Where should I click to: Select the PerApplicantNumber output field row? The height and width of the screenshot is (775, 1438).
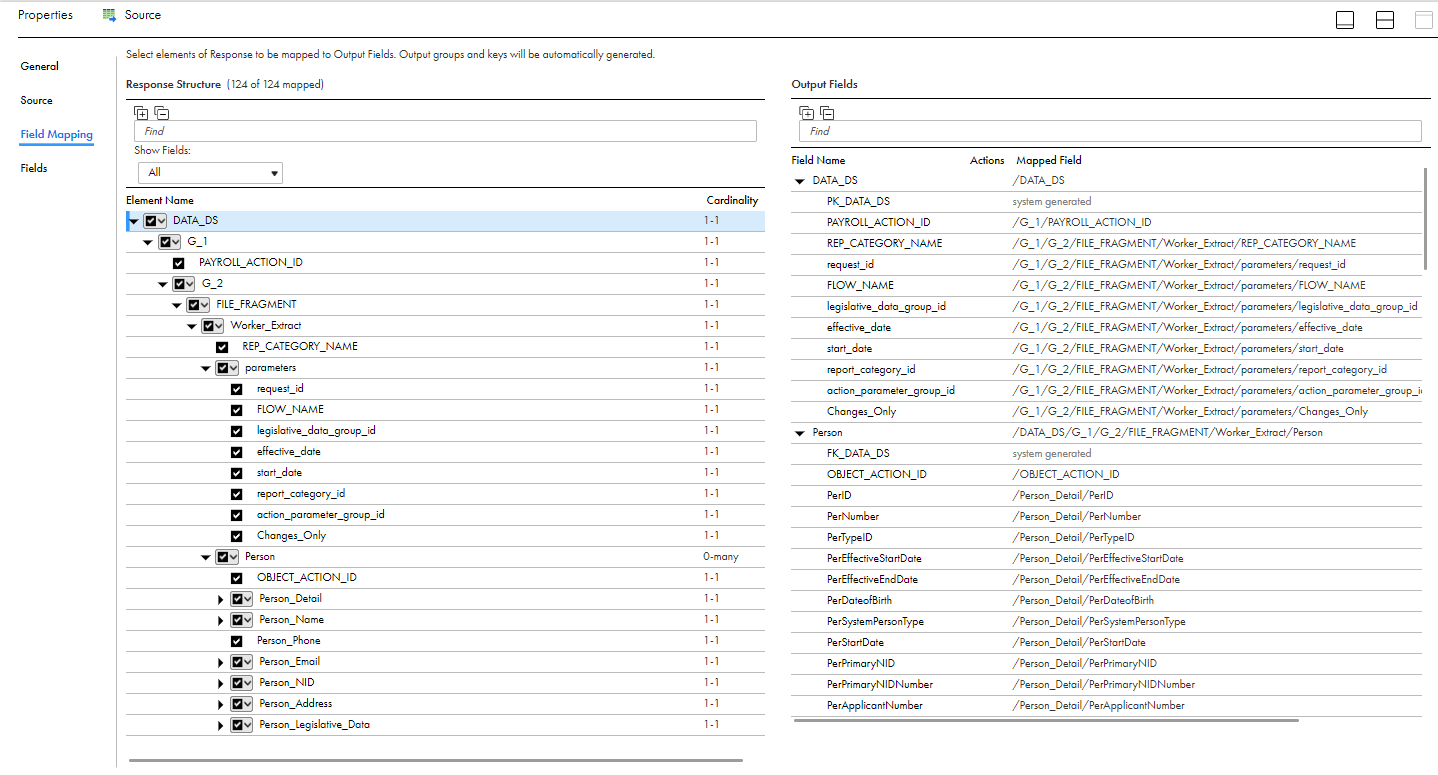pyautogui.click(x=1106, y=705)
